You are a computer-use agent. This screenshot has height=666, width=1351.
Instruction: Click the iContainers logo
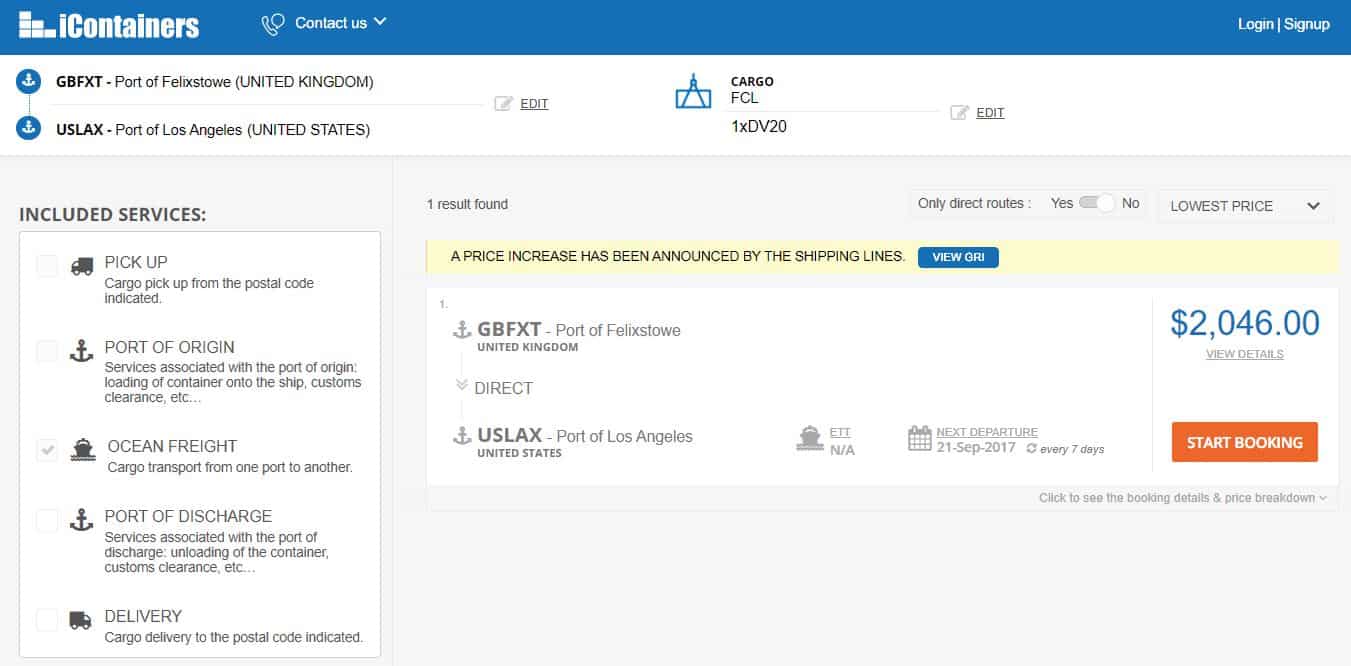tap(109, 25)
